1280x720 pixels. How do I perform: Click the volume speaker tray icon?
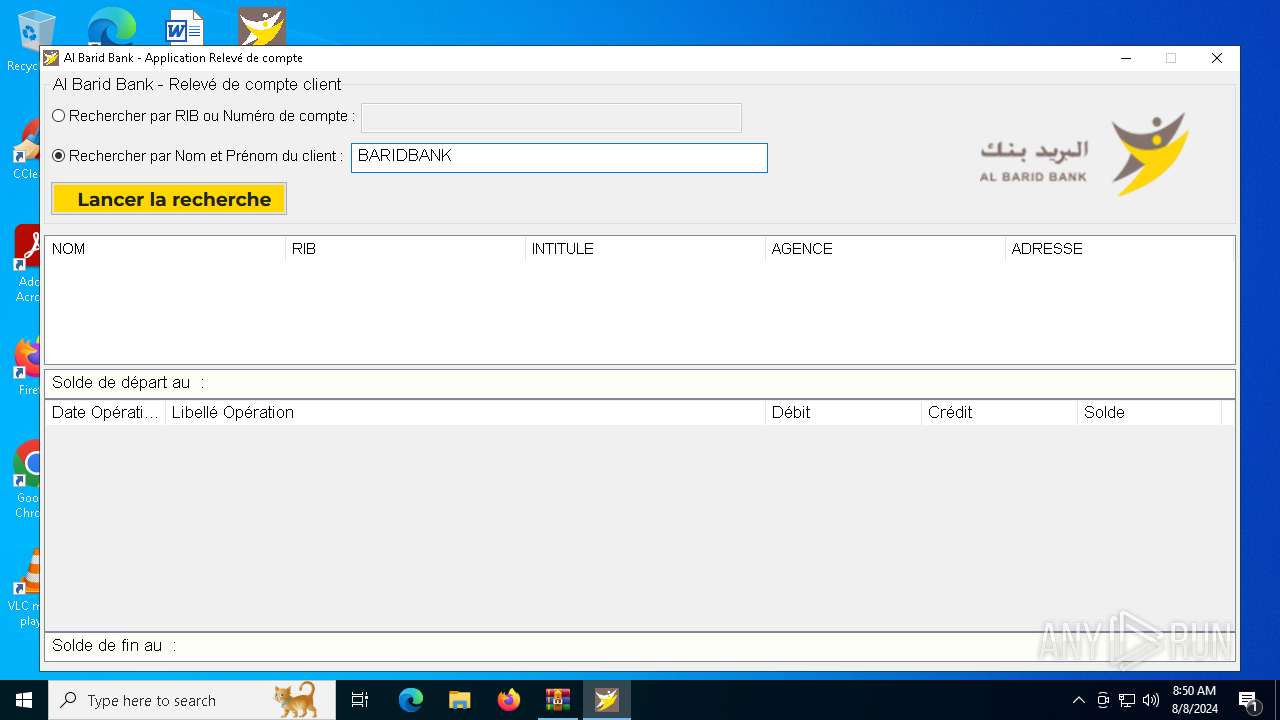tap(1151, 700)
